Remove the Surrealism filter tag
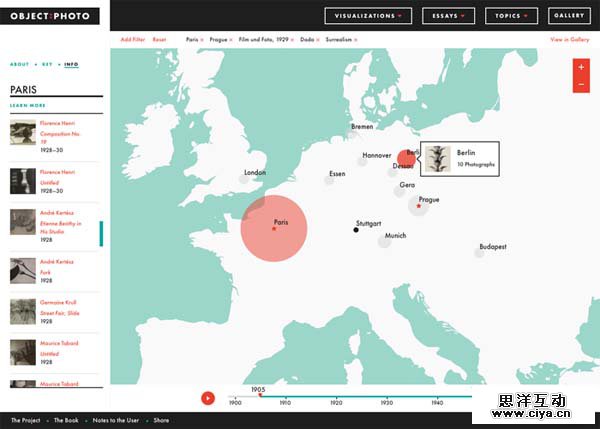Viewport: 600px width, 429px height. [356, 40]
